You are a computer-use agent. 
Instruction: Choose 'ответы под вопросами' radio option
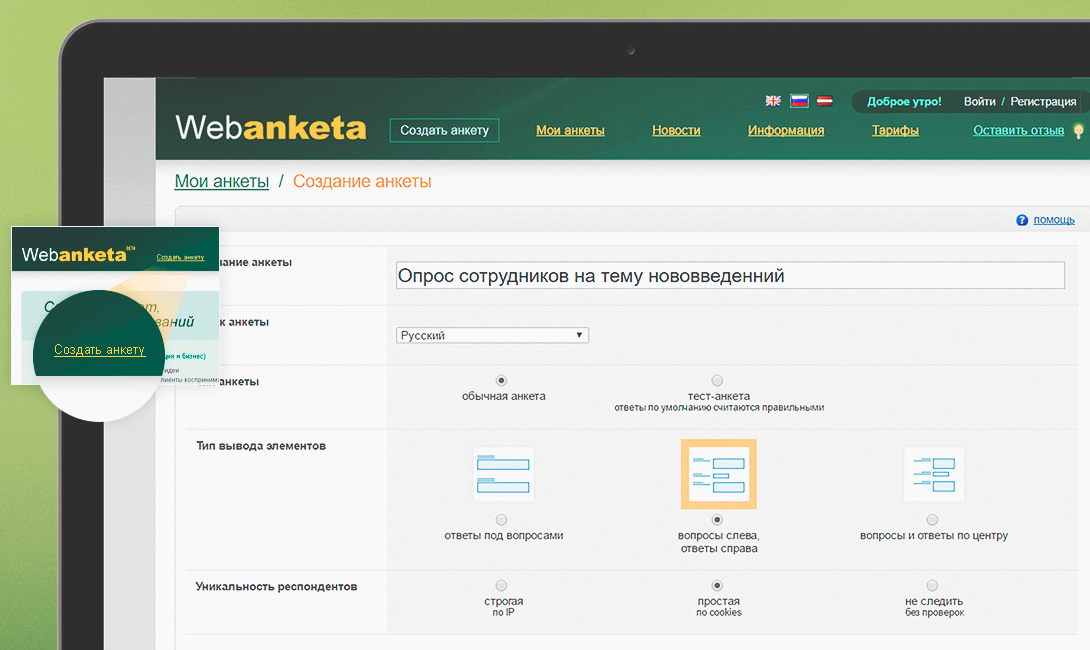pos(501,519)
